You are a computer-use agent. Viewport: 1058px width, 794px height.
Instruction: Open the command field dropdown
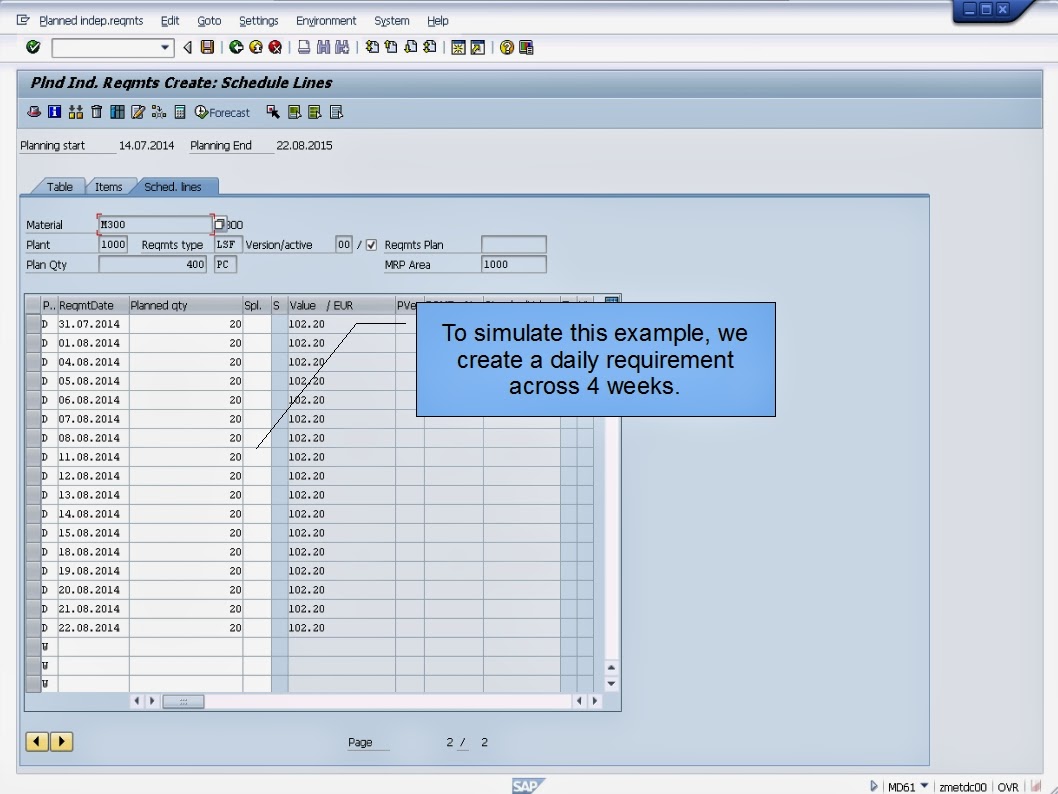(x=164, y=47)
